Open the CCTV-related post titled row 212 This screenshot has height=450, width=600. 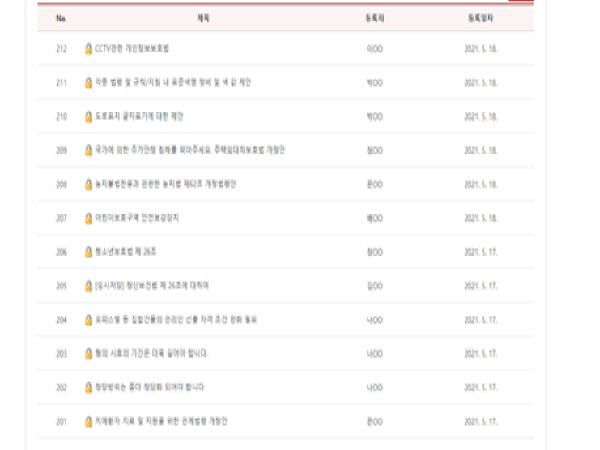click(x=132, y=49)
